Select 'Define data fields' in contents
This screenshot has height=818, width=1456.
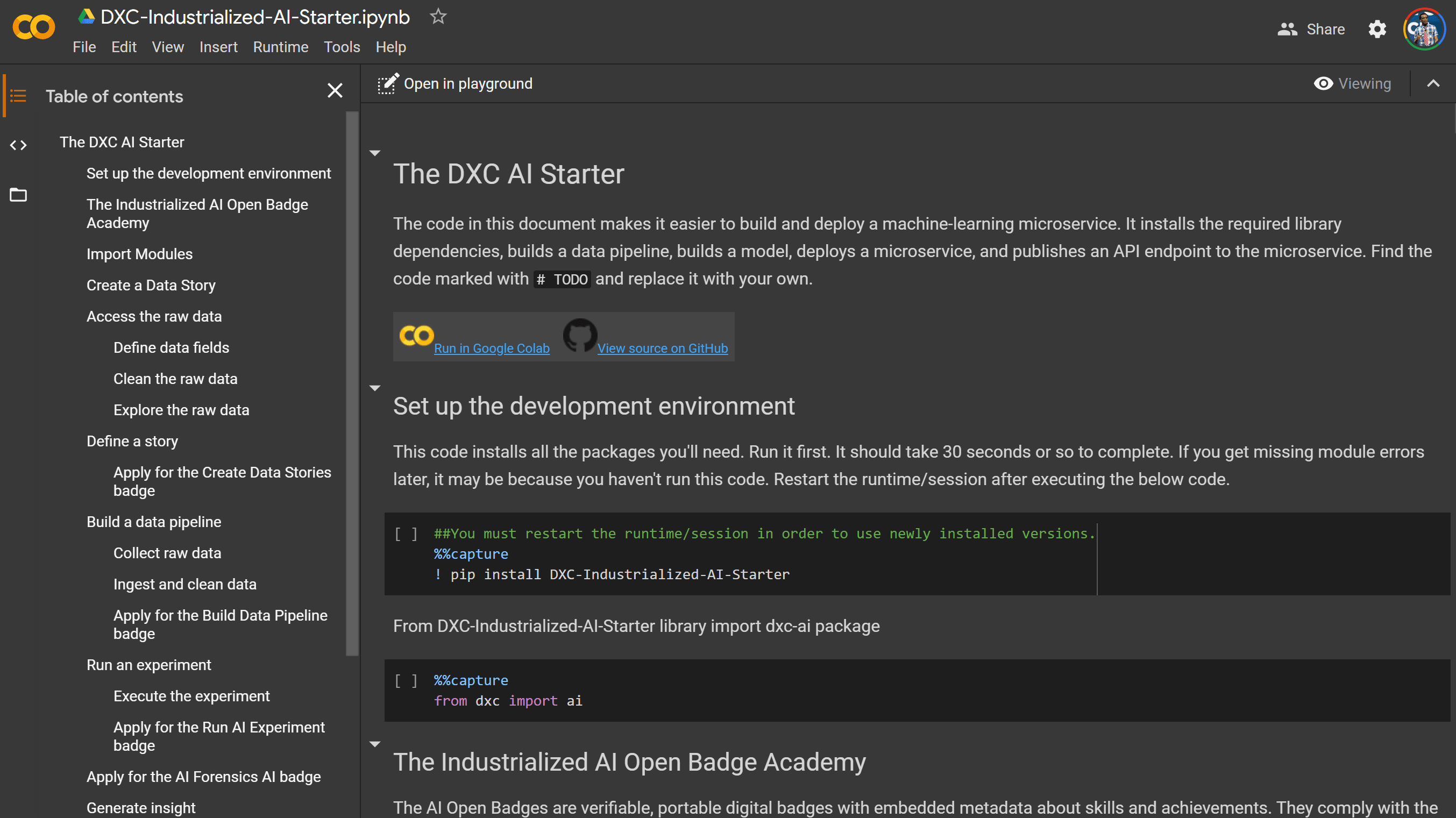click(171, 347)
